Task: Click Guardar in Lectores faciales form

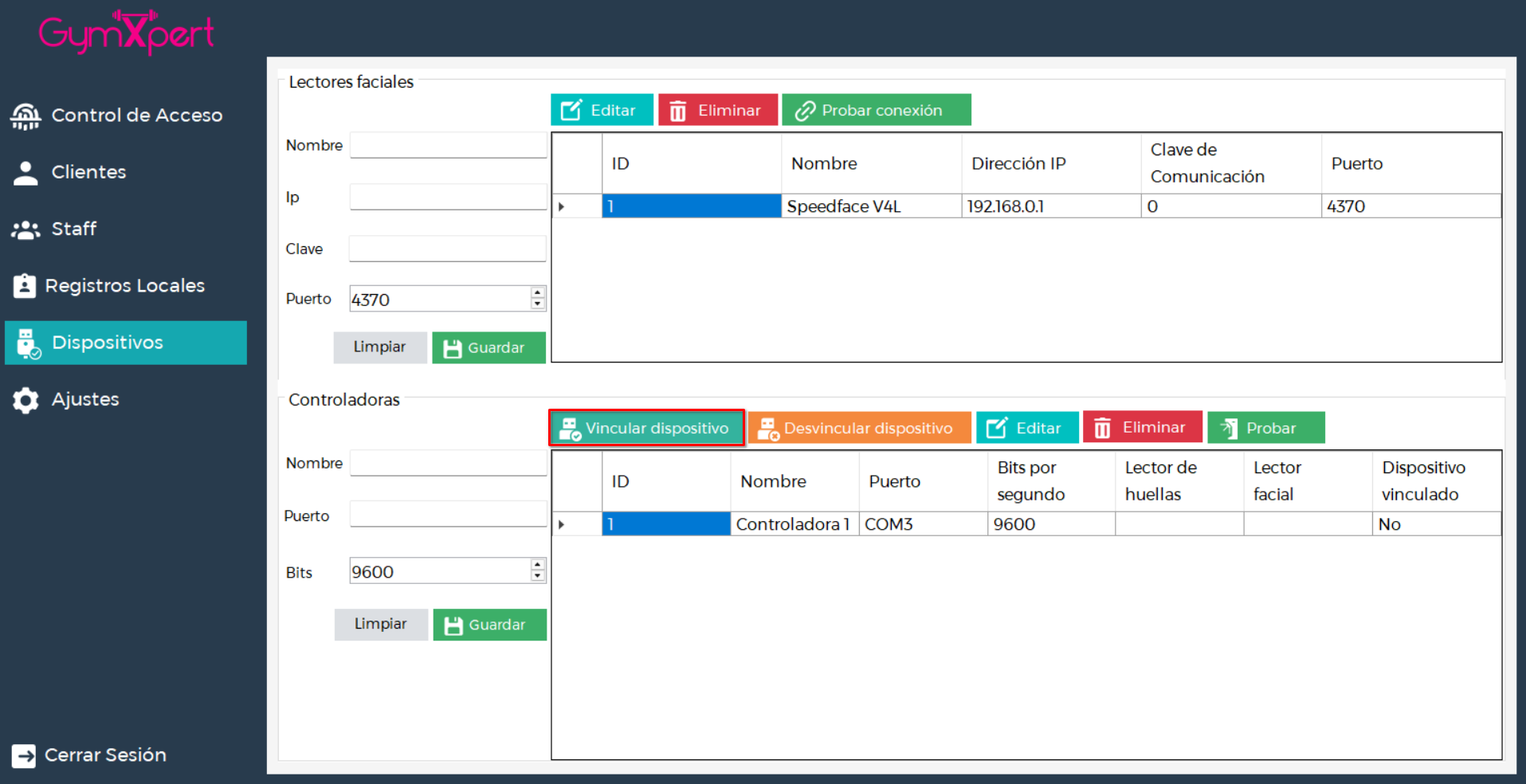Action: pyautogui.click(x=488, y=348)
